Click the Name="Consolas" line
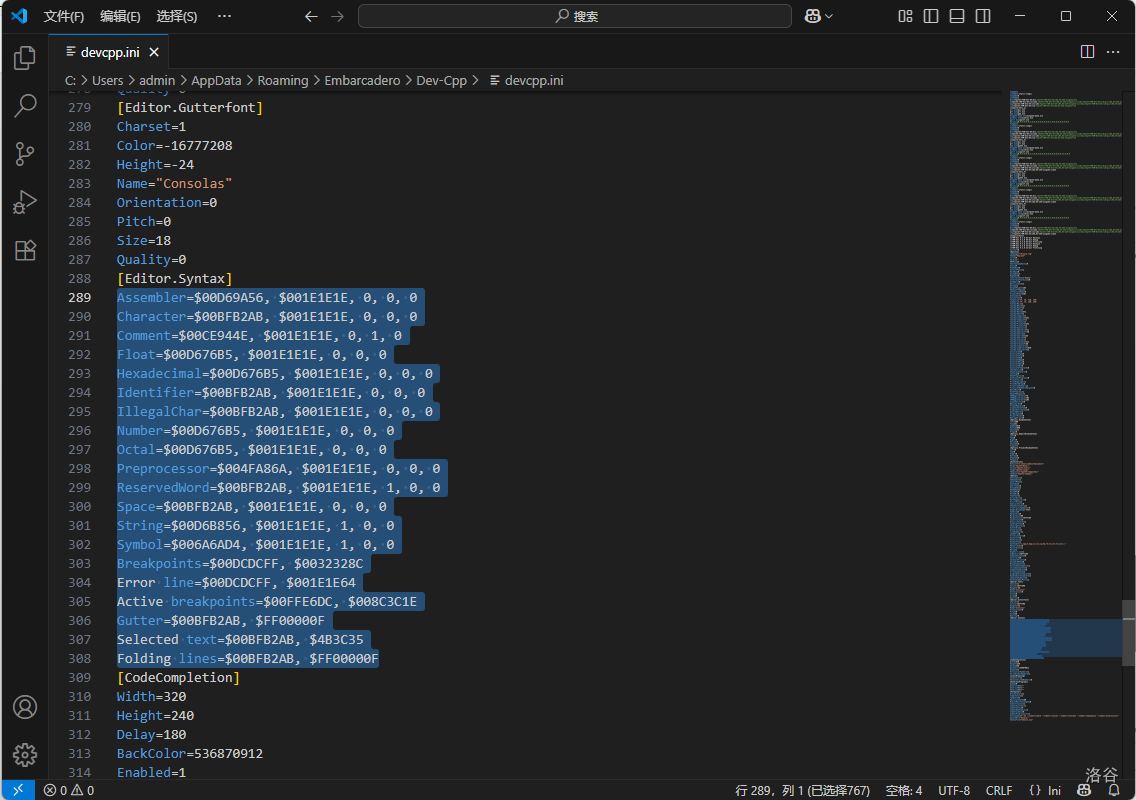 click(x=175, y=183)
